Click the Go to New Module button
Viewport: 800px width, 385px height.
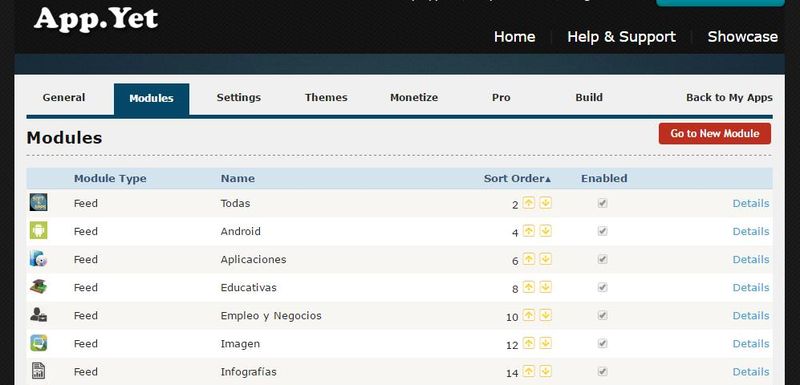[x=715, y=134]
